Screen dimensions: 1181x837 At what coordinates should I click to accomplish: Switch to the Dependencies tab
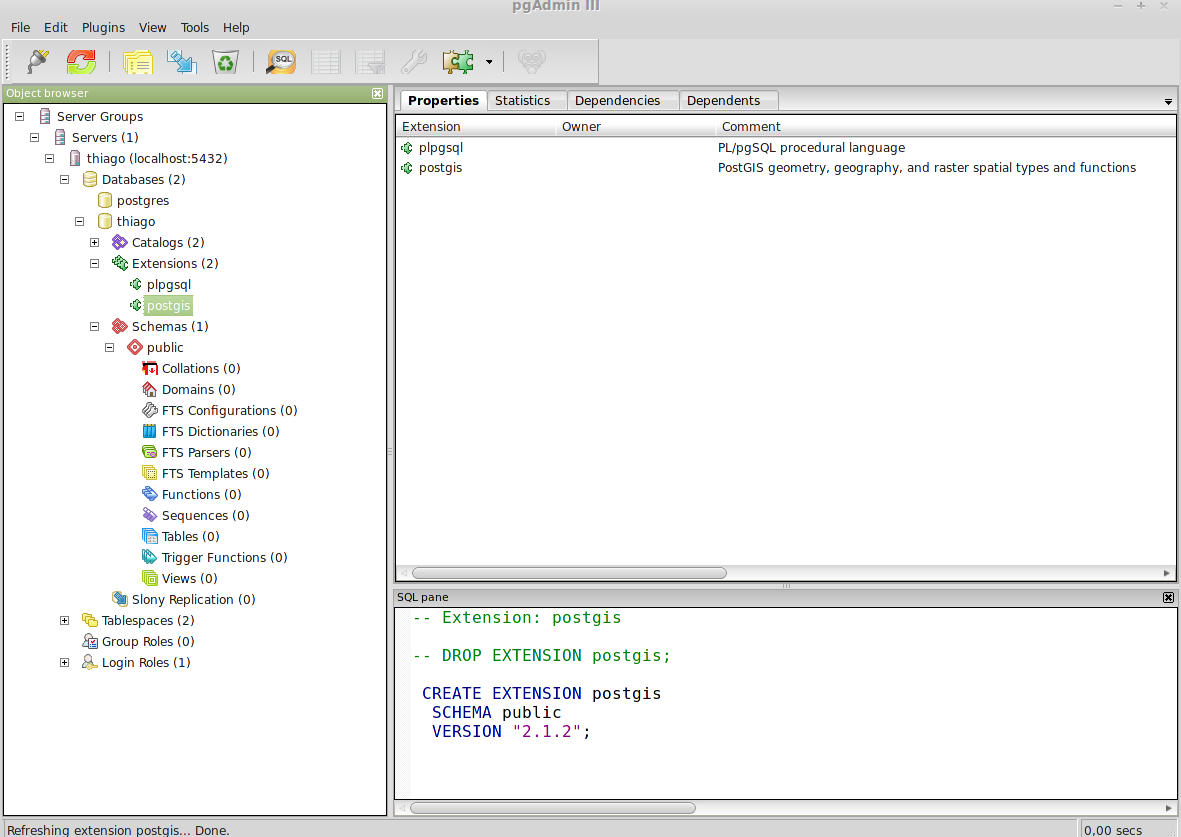(616, 100)
